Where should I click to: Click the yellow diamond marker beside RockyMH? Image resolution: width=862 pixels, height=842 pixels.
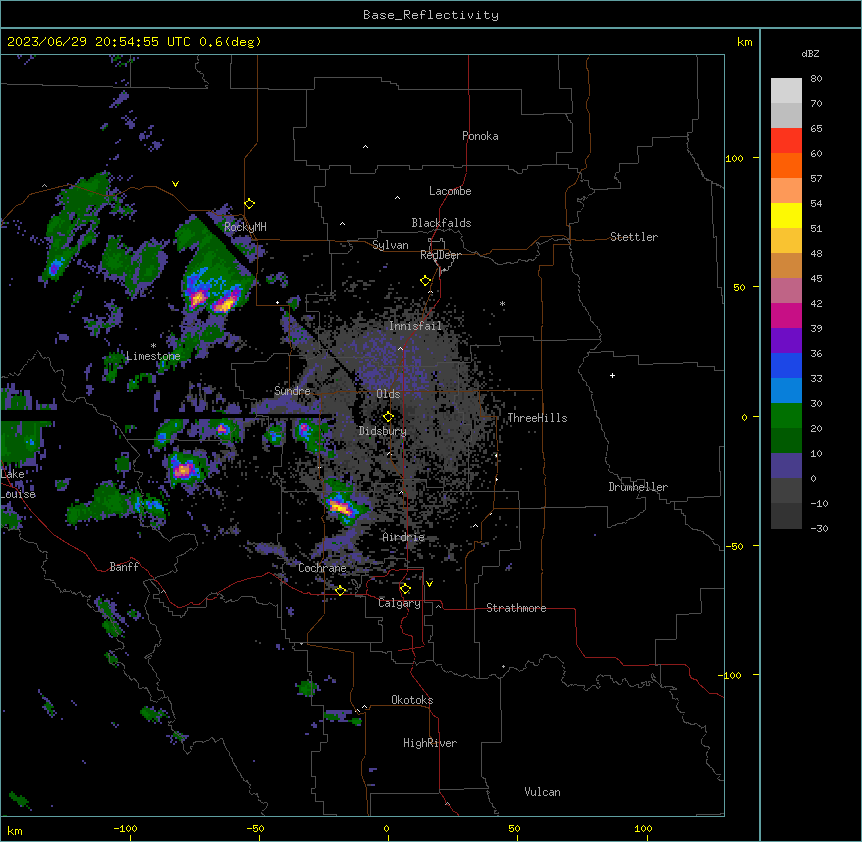(249, 204)
